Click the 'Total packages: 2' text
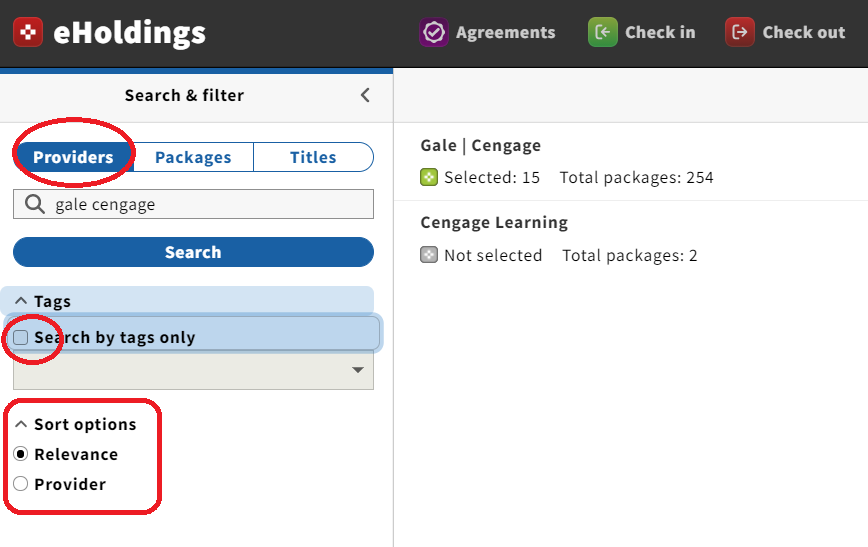Image resolution: width=868 pixels, height=547 pixels. click(629, 255)
